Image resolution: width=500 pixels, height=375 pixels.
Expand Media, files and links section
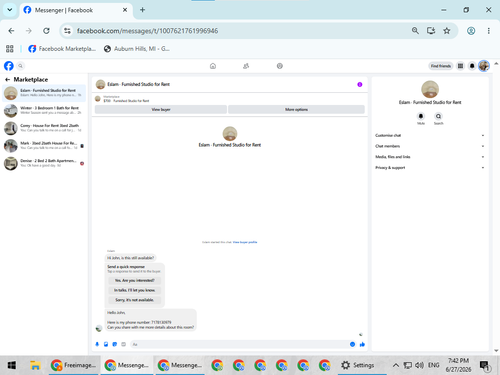click(x=430, y=157)
